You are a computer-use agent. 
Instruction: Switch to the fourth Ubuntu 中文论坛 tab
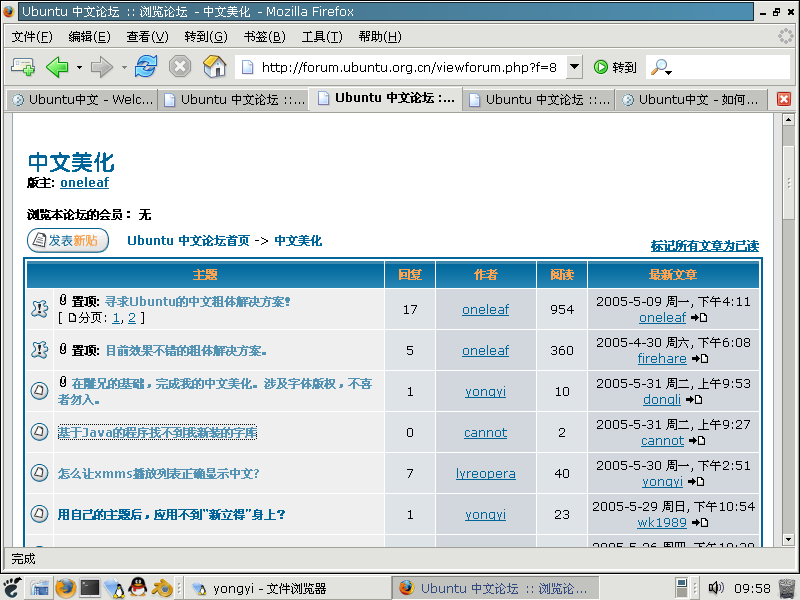pos(539,99)
